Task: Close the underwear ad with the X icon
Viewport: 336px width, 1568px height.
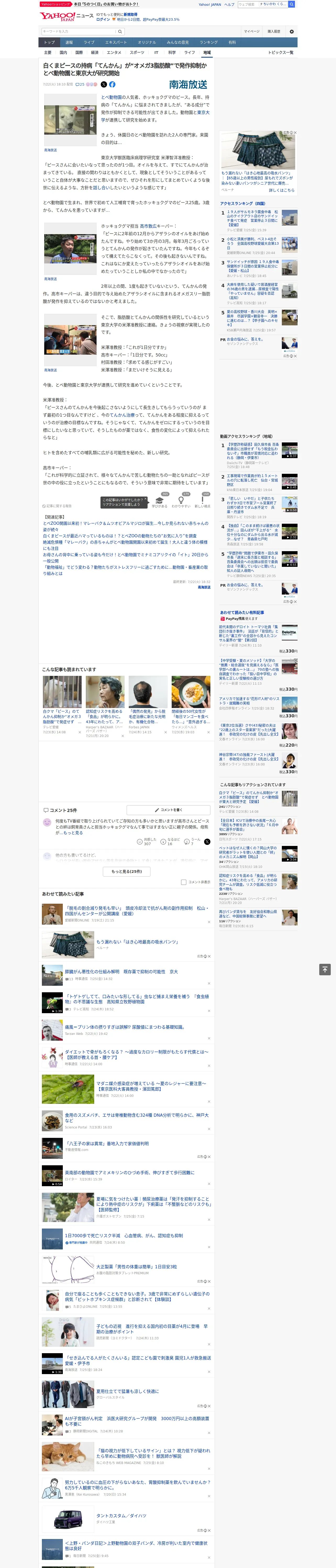Action: 295,133
